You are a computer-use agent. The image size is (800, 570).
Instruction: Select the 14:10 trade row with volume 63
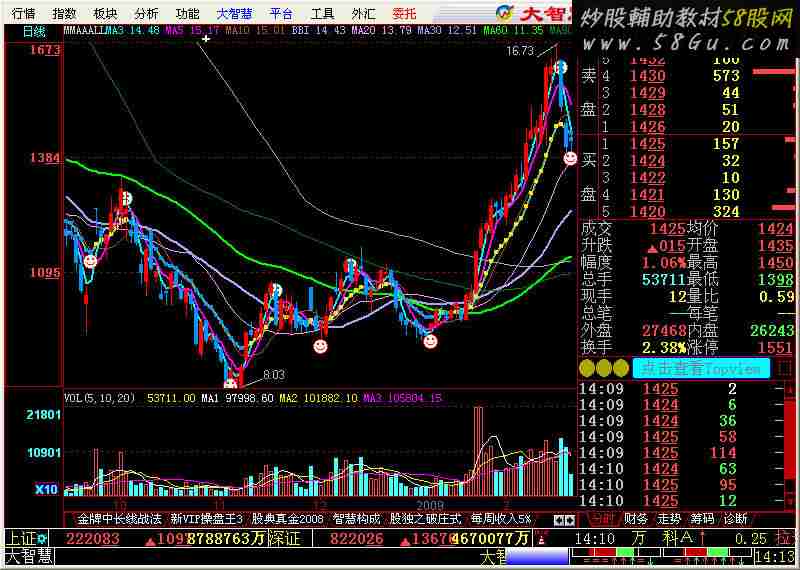[x=681, y=468]
